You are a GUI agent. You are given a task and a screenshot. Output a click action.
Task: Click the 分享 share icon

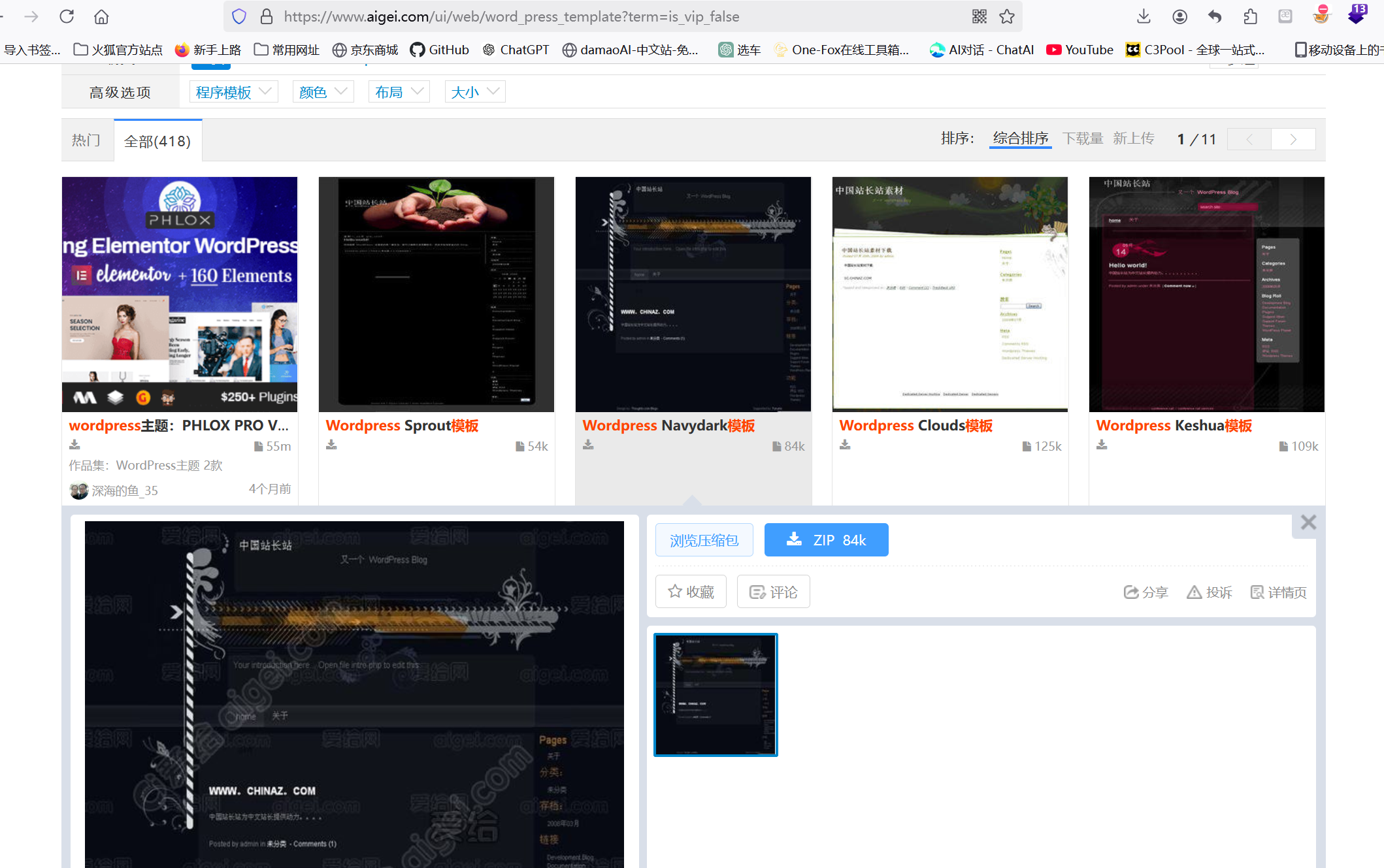(1130, 592)
